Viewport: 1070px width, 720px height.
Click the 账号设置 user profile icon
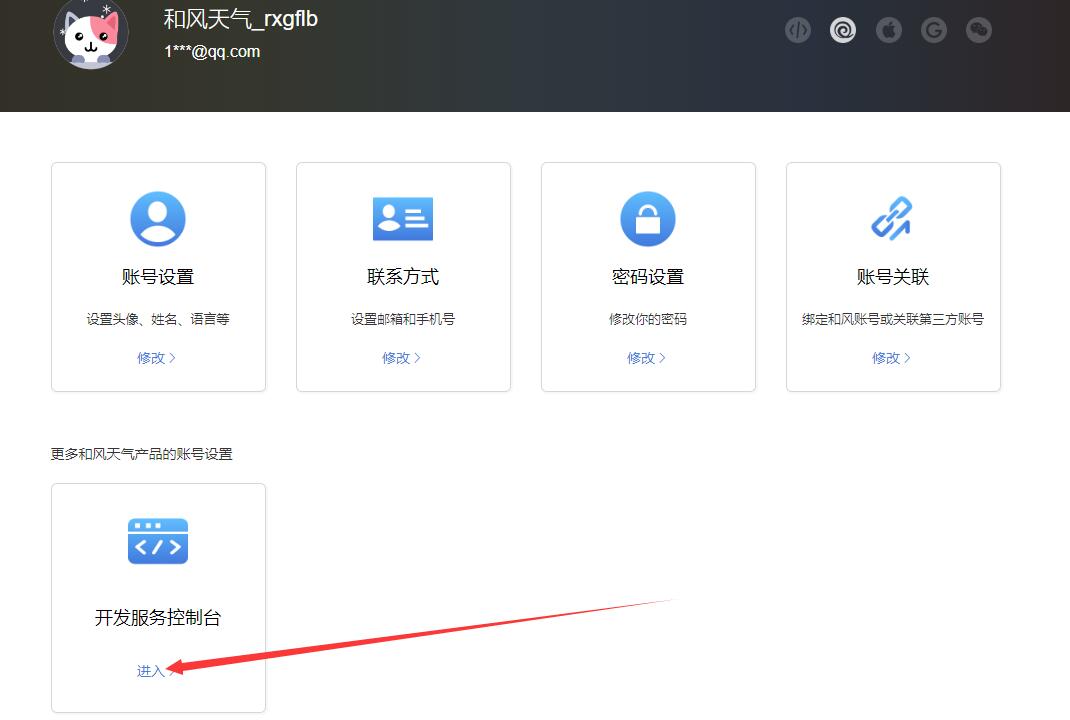(x=158, y=218)
